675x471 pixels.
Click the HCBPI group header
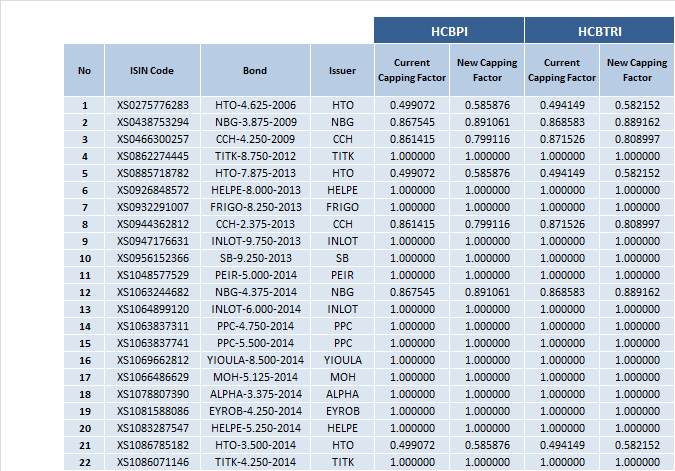coord(448,30)
